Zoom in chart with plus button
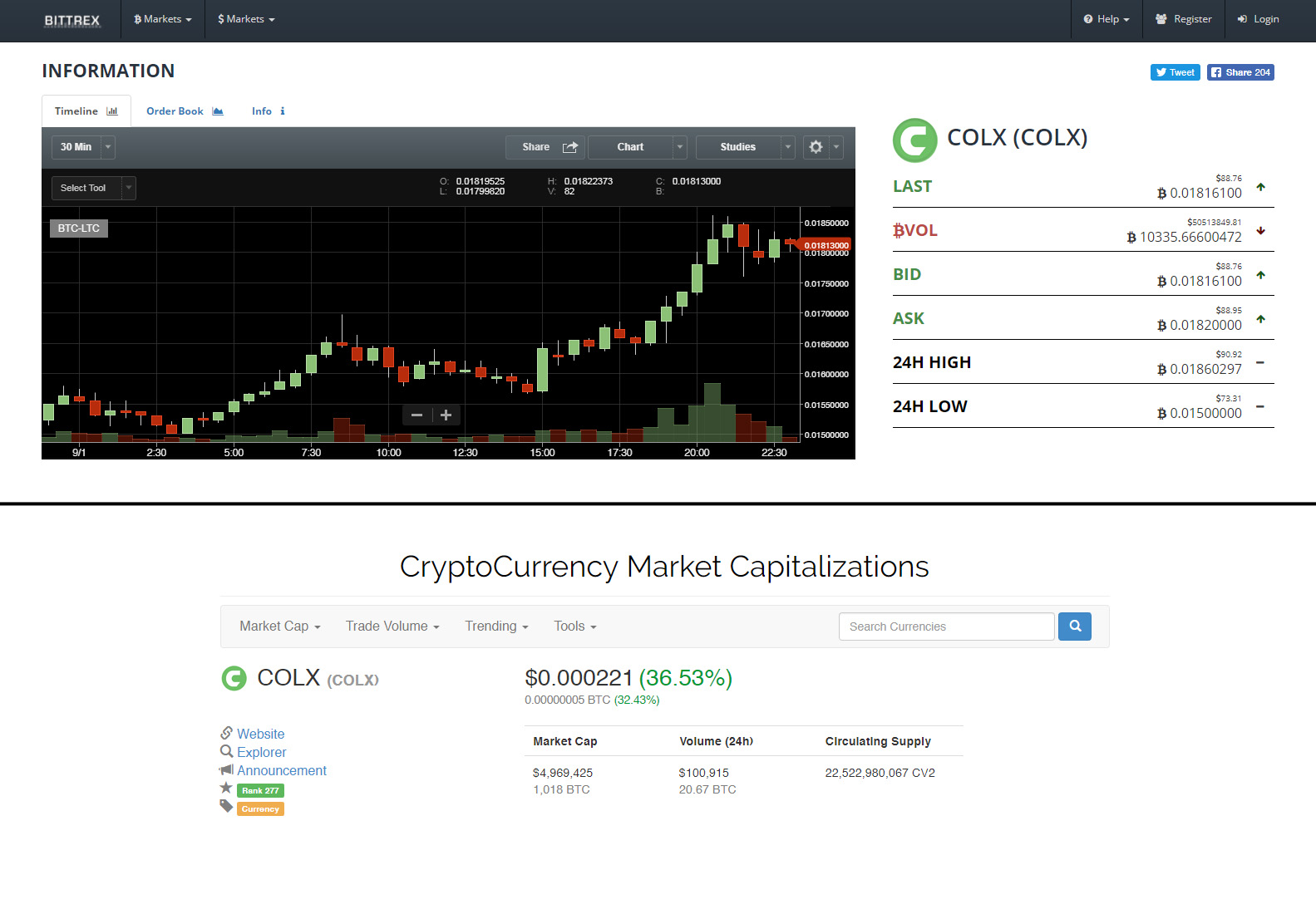The height and width of the screenshot is (914, 1316). tap(446, 415)
